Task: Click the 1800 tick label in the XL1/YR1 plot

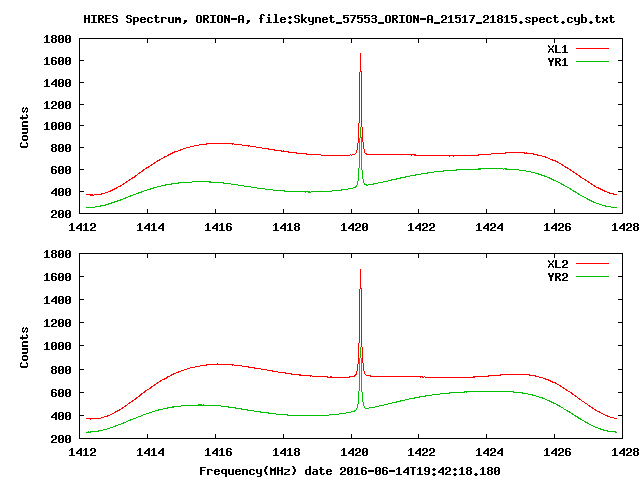Action: (57, 39)
